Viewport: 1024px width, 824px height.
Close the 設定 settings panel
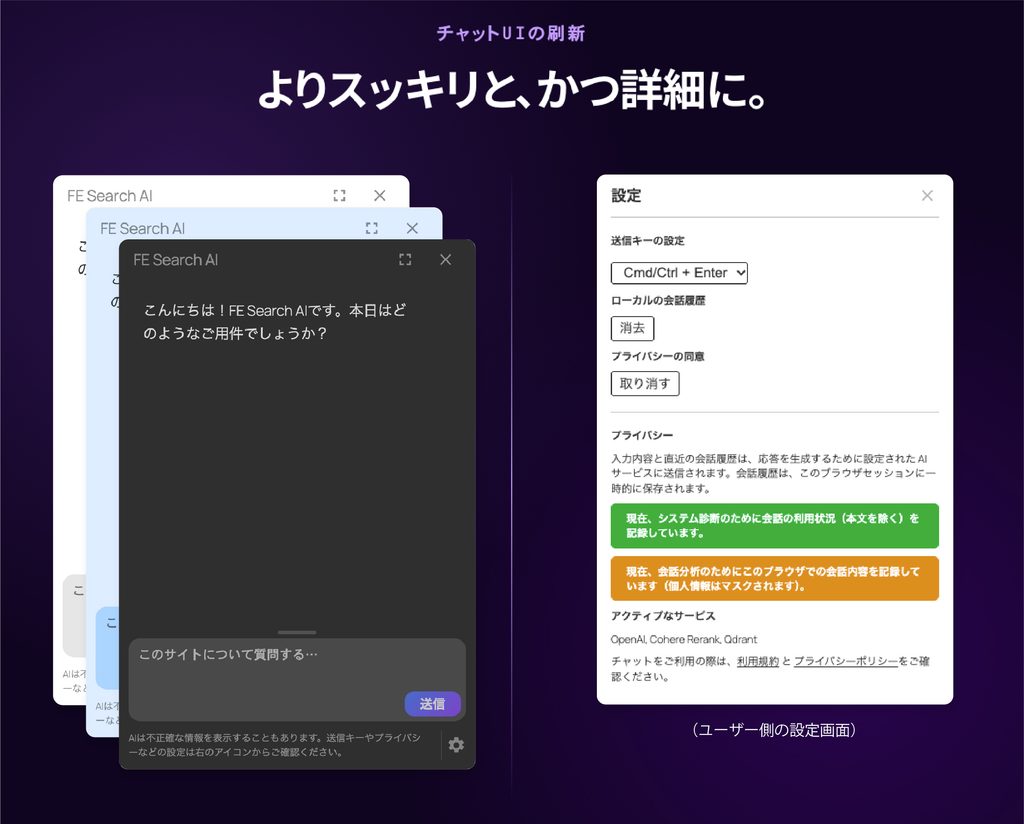(x=927, y=195)
